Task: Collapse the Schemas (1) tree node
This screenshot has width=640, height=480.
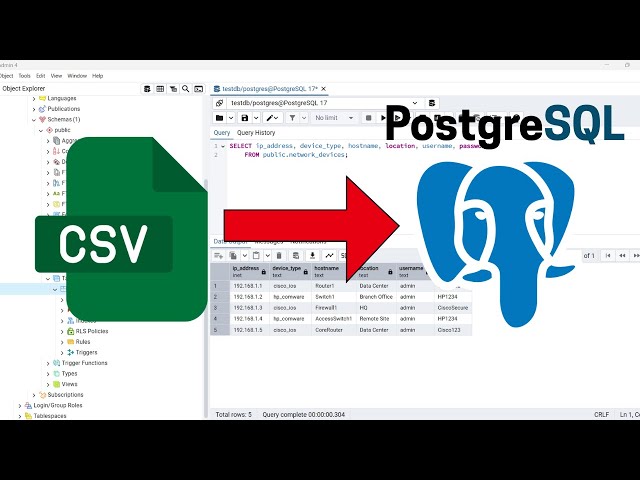Action: [x=34, y=120]
